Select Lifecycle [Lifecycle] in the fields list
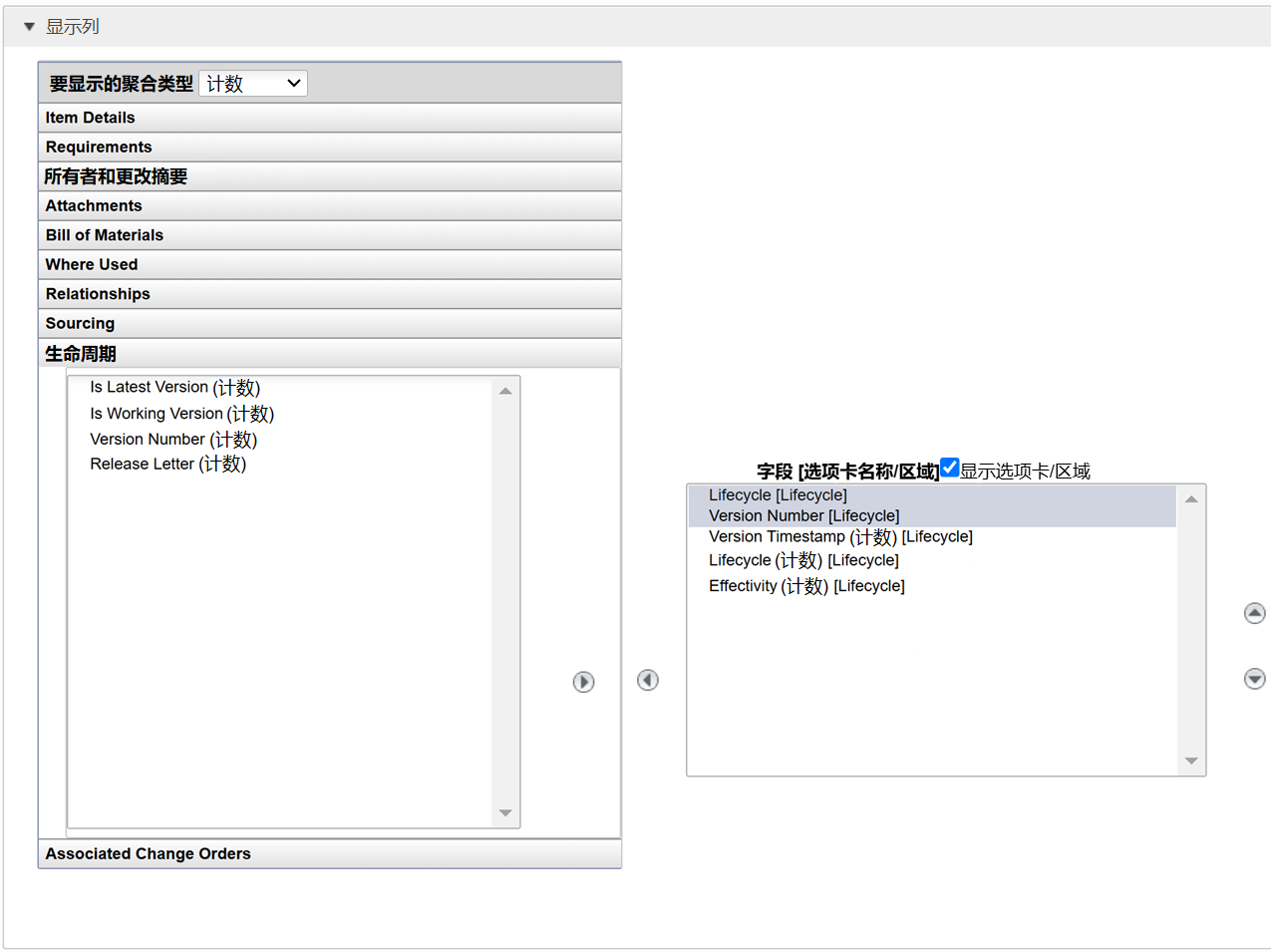Image resolution: width=1271 pixels, height=952 pixels. (932, 495)
